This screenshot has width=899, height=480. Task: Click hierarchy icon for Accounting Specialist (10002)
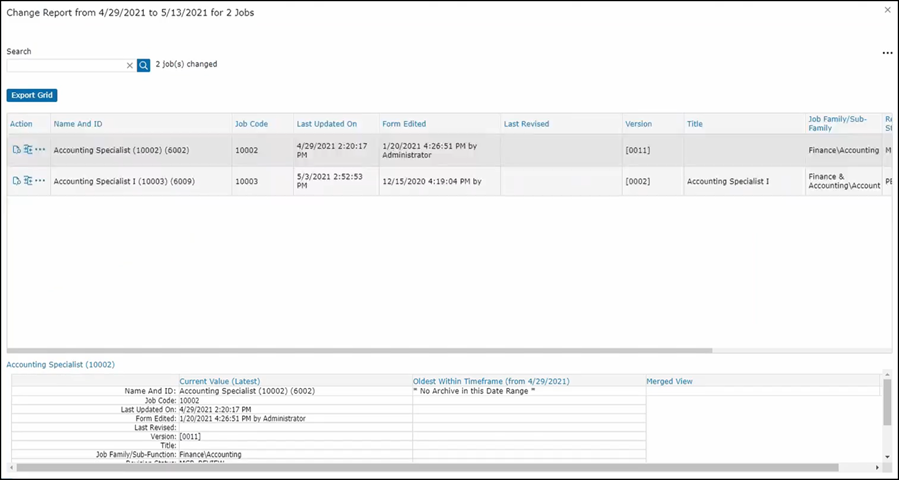pyautogui.click(x=28, y=150)
